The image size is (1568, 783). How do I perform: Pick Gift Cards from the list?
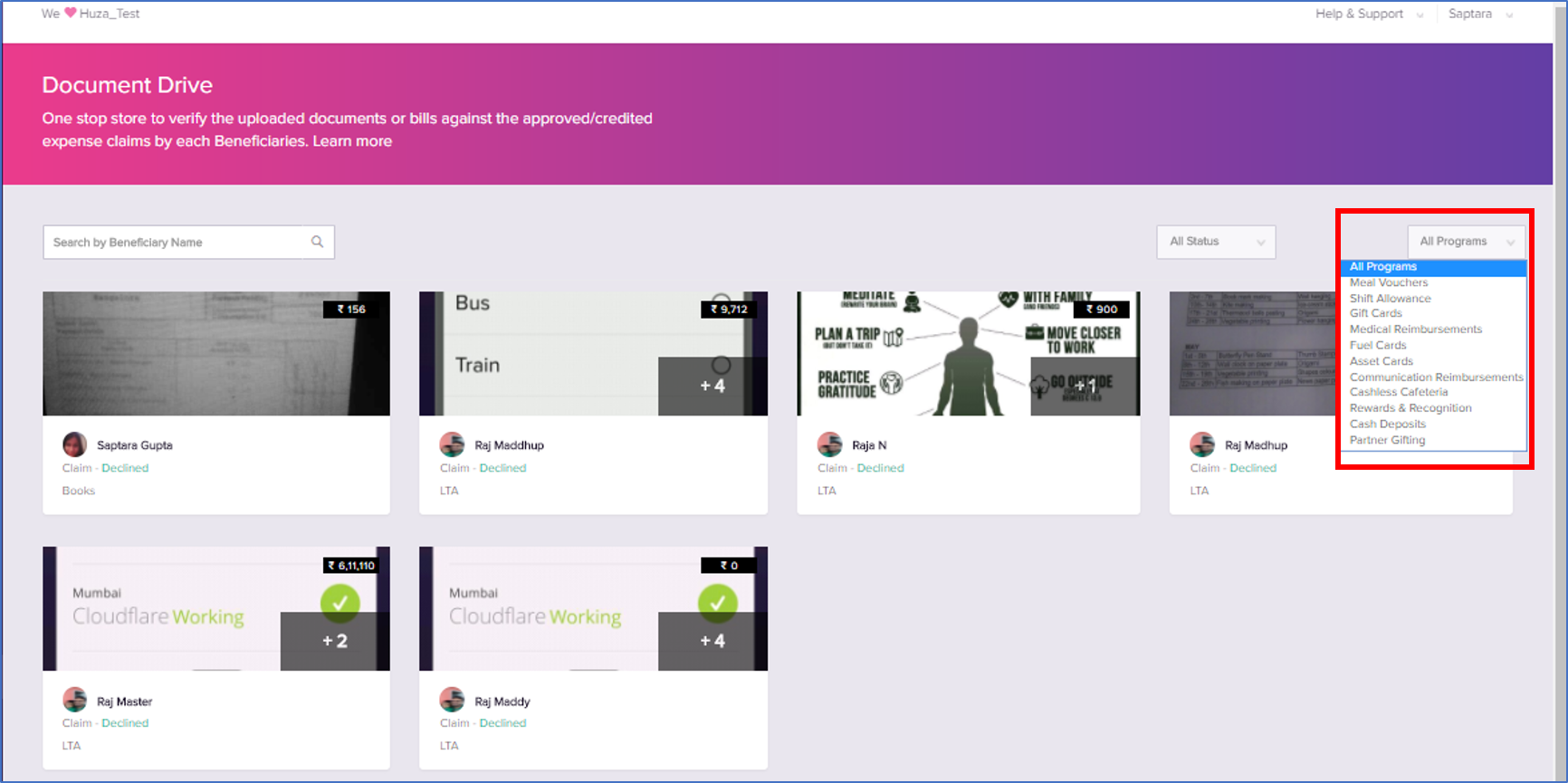pos(1434,313)
